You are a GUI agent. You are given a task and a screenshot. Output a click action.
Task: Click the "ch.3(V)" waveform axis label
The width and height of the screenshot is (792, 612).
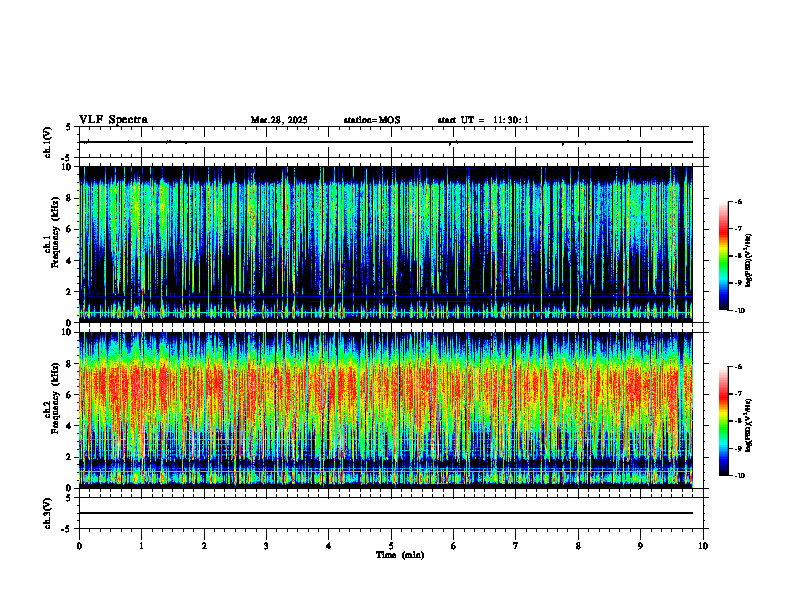tap(48, 513)
